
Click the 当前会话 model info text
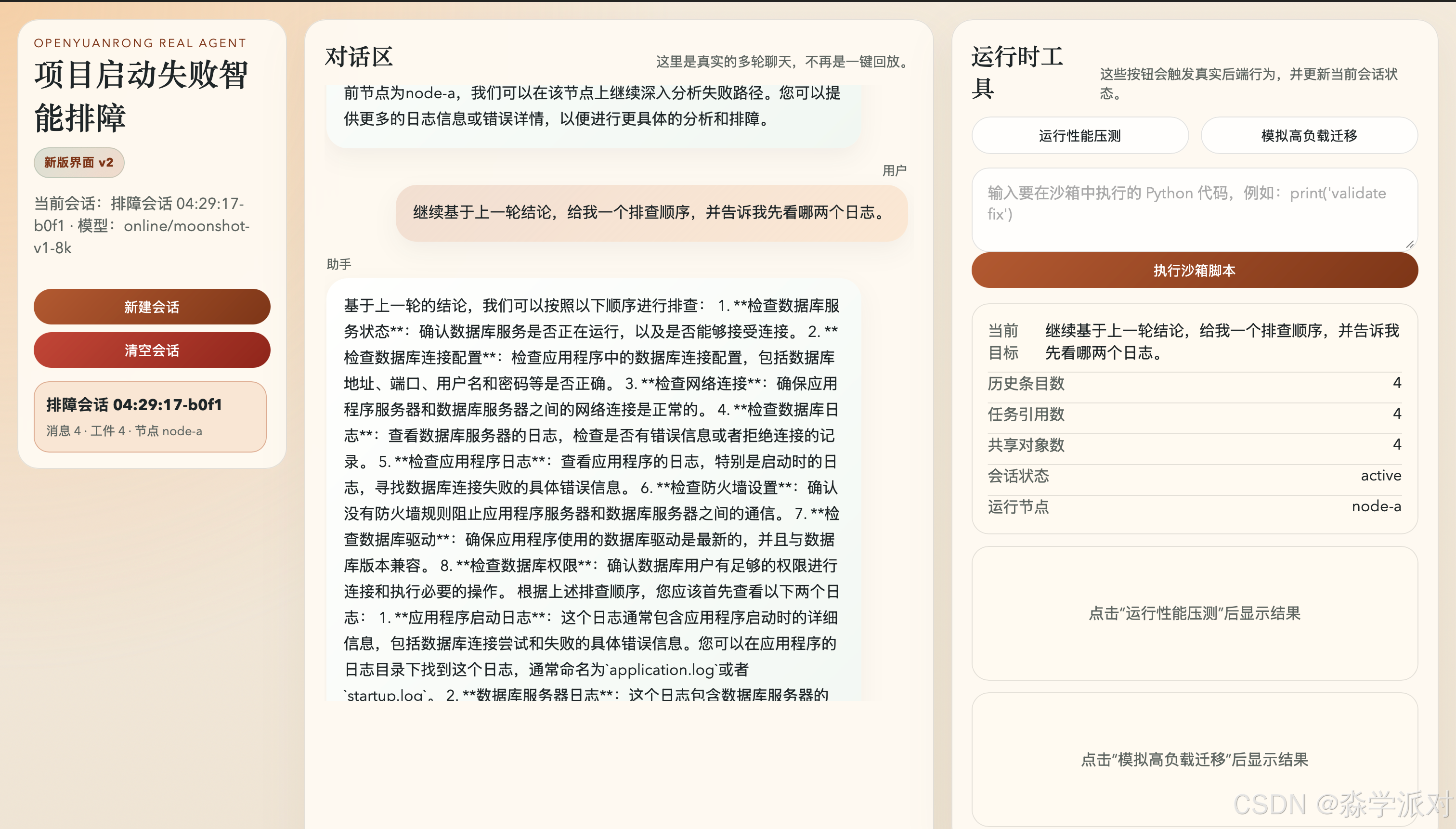click(x=142, y=225)
